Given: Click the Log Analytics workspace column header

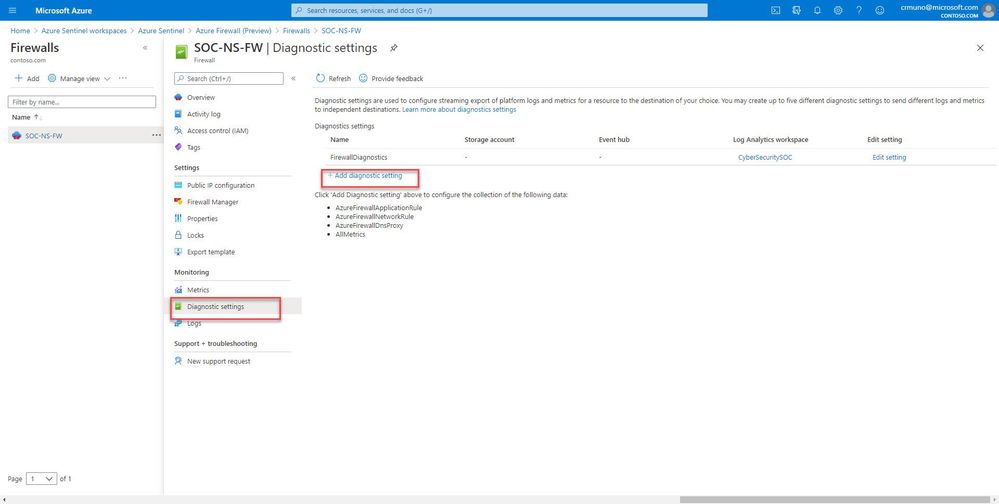Looking at the screenshot, I should pos(770,140).
